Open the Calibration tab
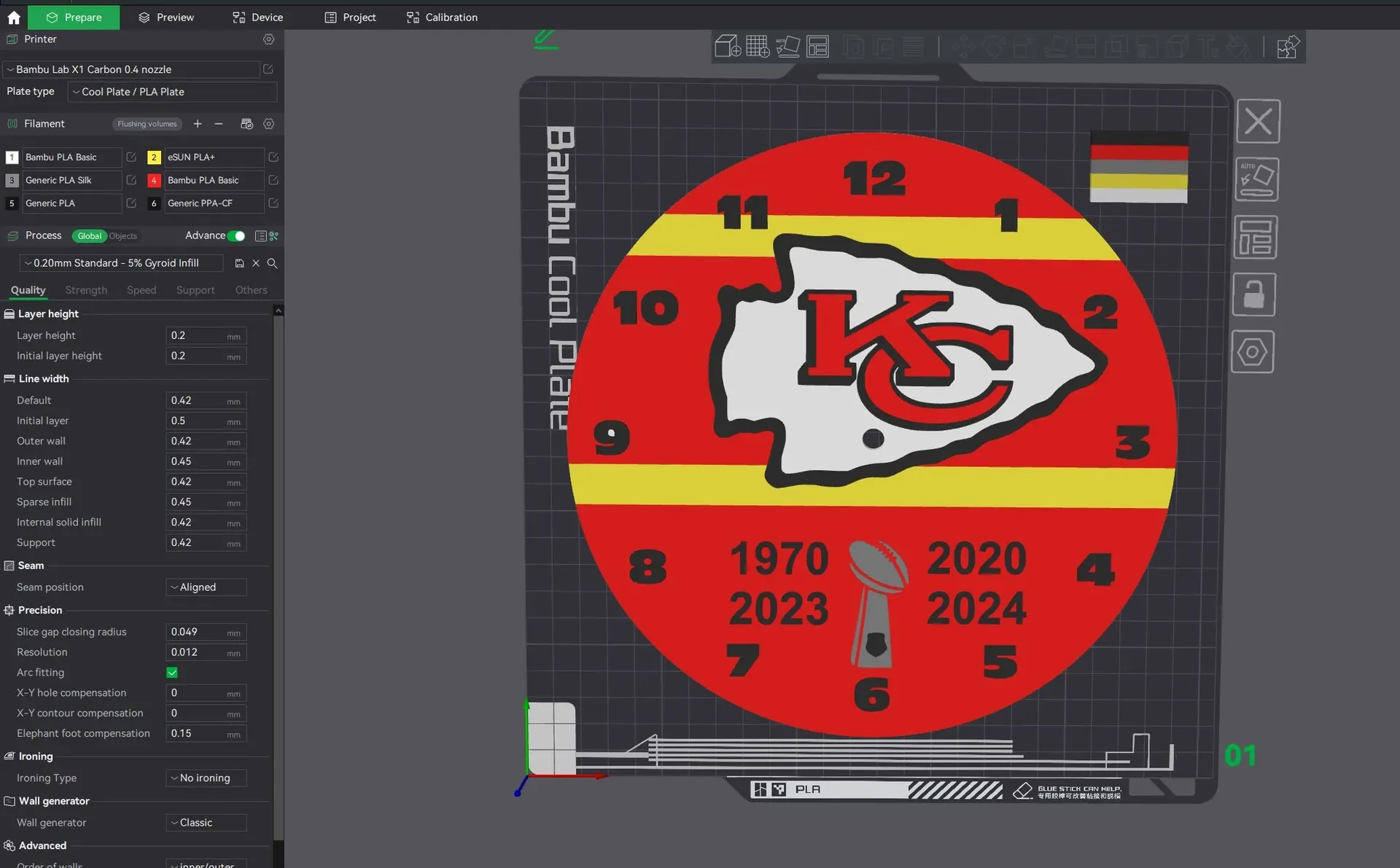Viewport: 1400px width, 868px height. click(443, 17)
